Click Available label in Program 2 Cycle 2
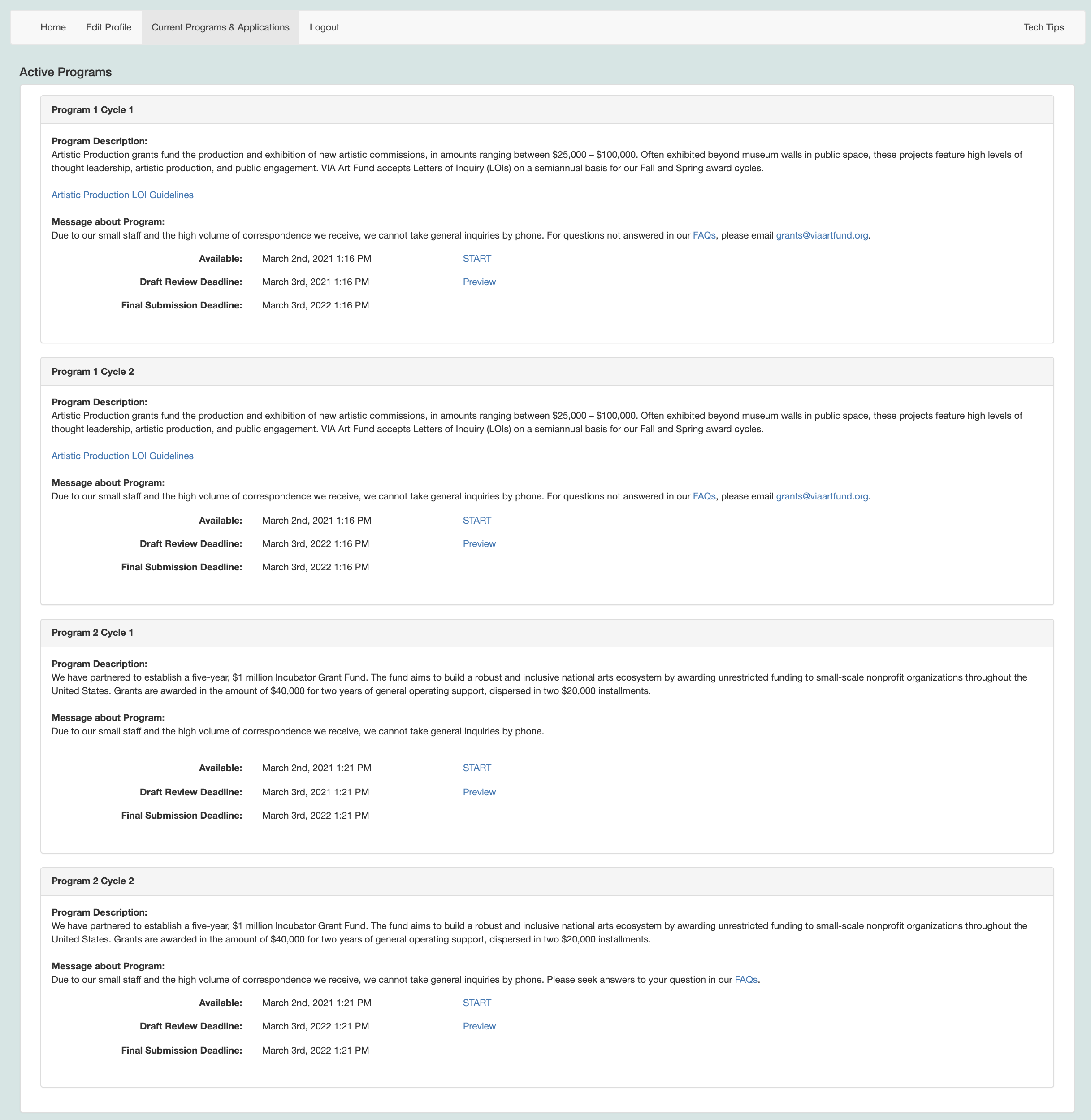This screenshot has width=1091, height=1120. (221, 1003)
